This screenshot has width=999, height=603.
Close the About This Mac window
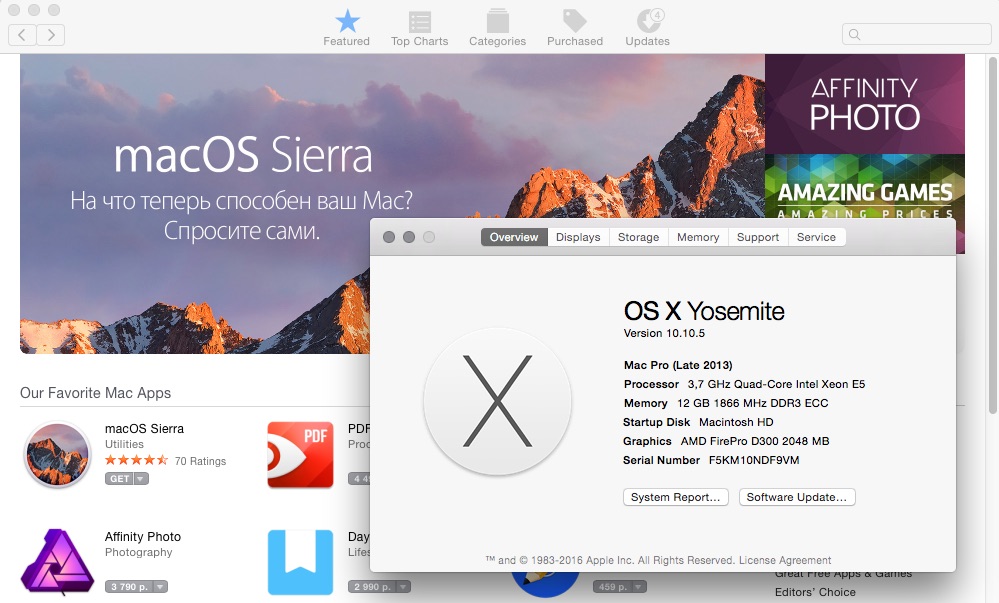tap(389, 237)
